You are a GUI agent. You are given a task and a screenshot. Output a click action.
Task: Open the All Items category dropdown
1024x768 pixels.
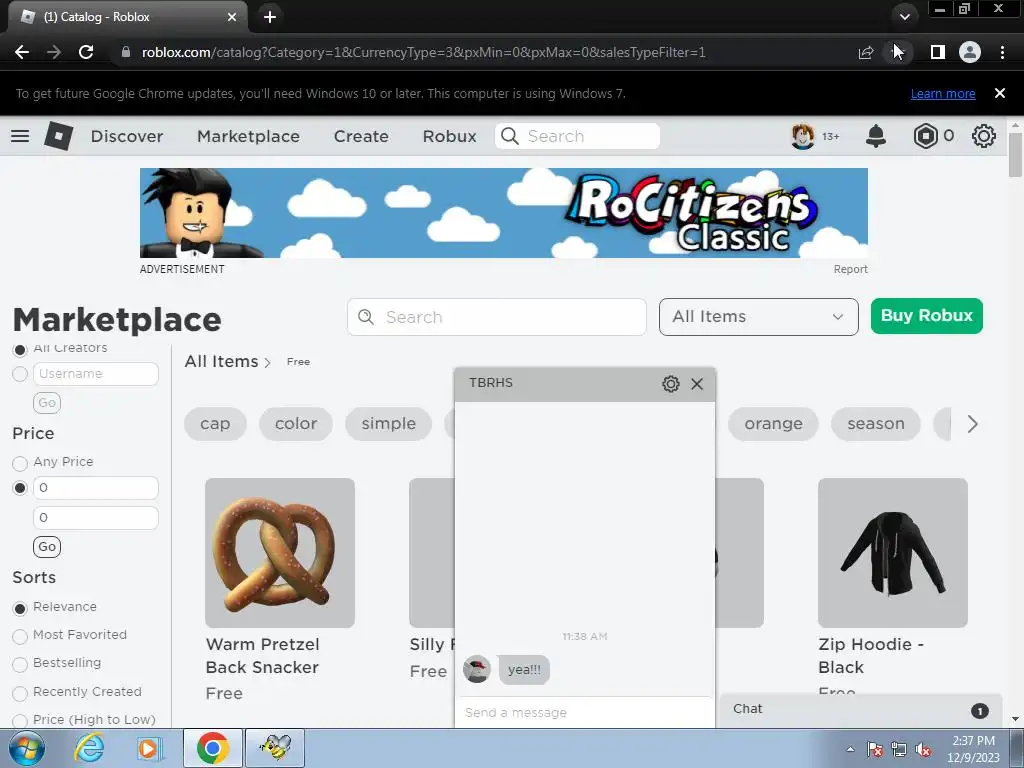[x=758, y=317]
